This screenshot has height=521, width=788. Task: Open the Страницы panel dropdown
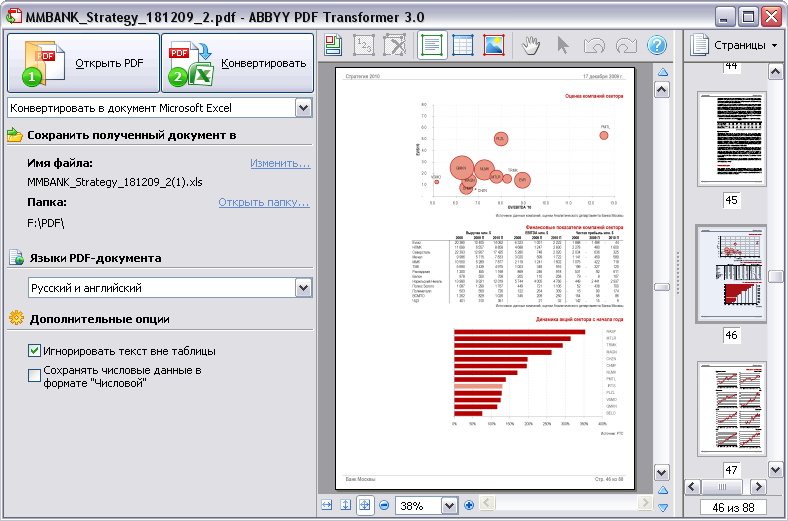point(774,45)
